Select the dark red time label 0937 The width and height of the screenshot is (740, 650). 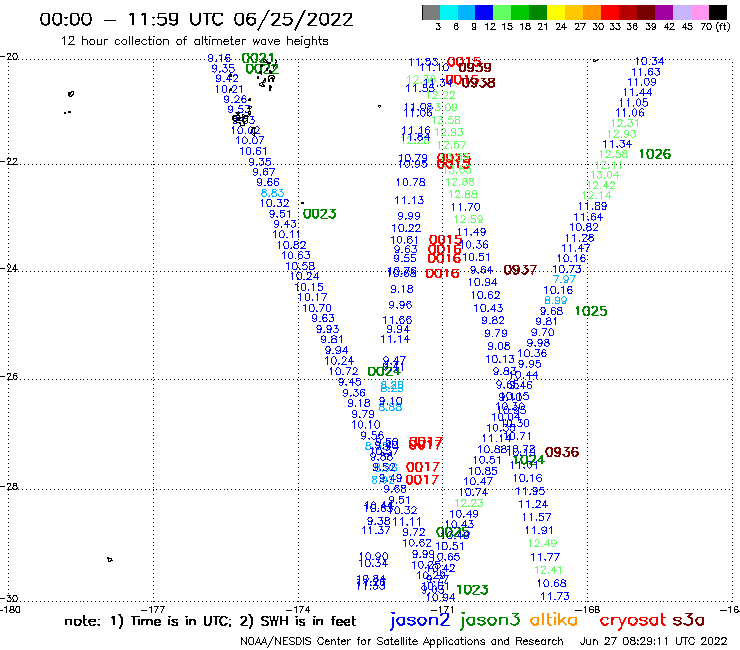(x=520, y=270)
